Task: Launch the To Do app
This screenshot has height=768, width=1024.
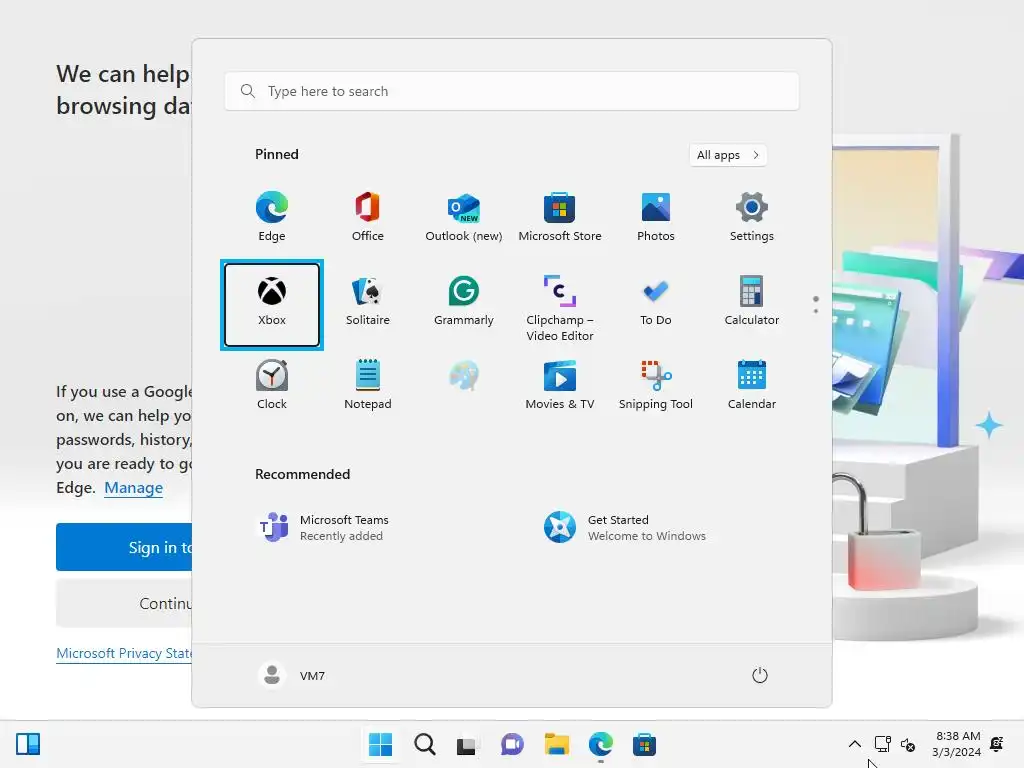Action: click(656, 301)
